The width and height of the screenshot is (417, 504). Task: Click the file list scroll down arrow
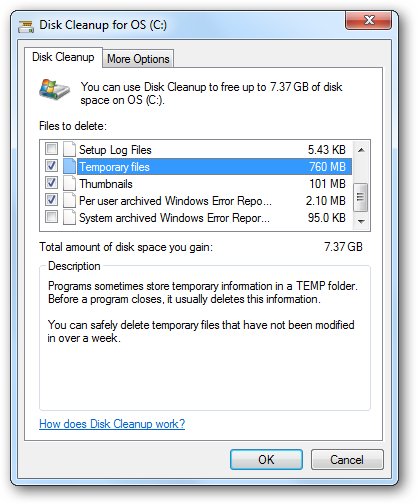[x=361, y=221]
